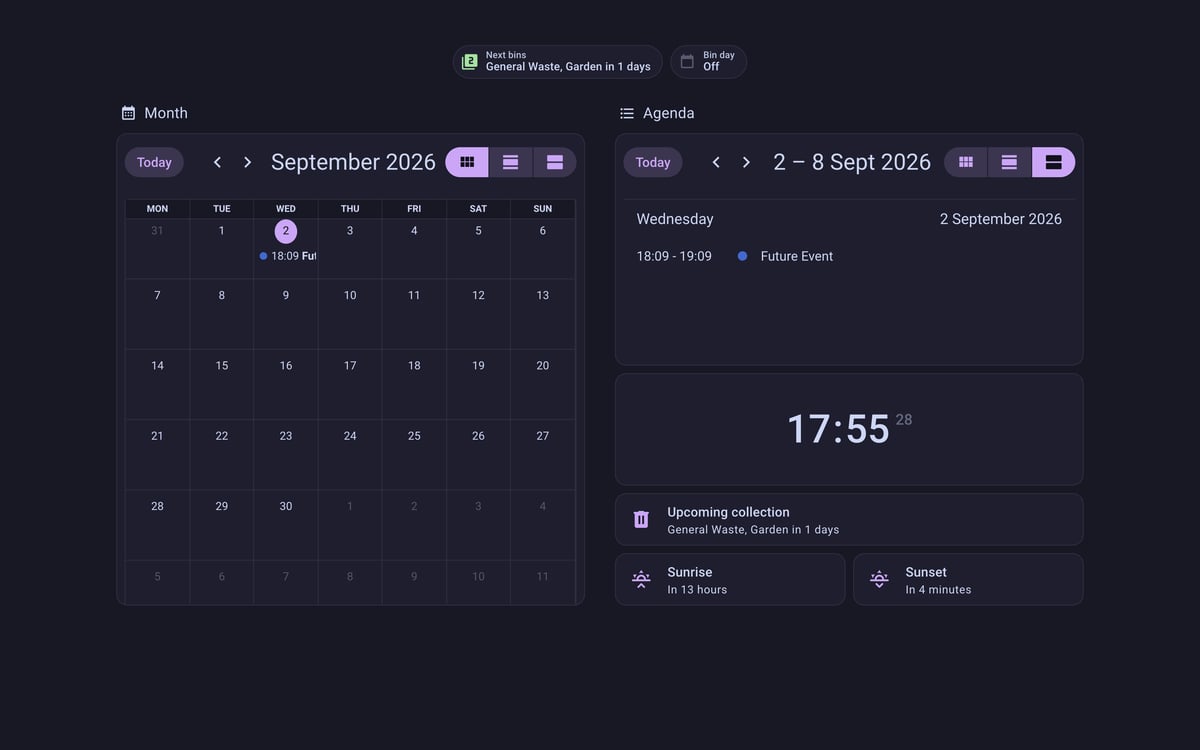Go to next week in Agenda card
Image resolution: width=1200 pixels, height=750 pixels.
click(746, 162)
